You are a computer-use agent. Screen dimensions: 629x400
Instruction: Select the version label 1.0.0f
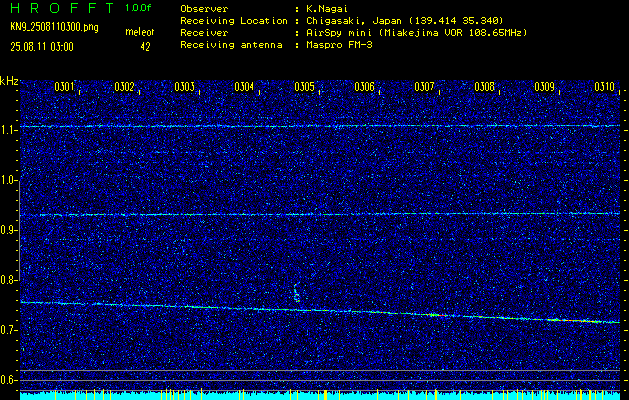138,8
